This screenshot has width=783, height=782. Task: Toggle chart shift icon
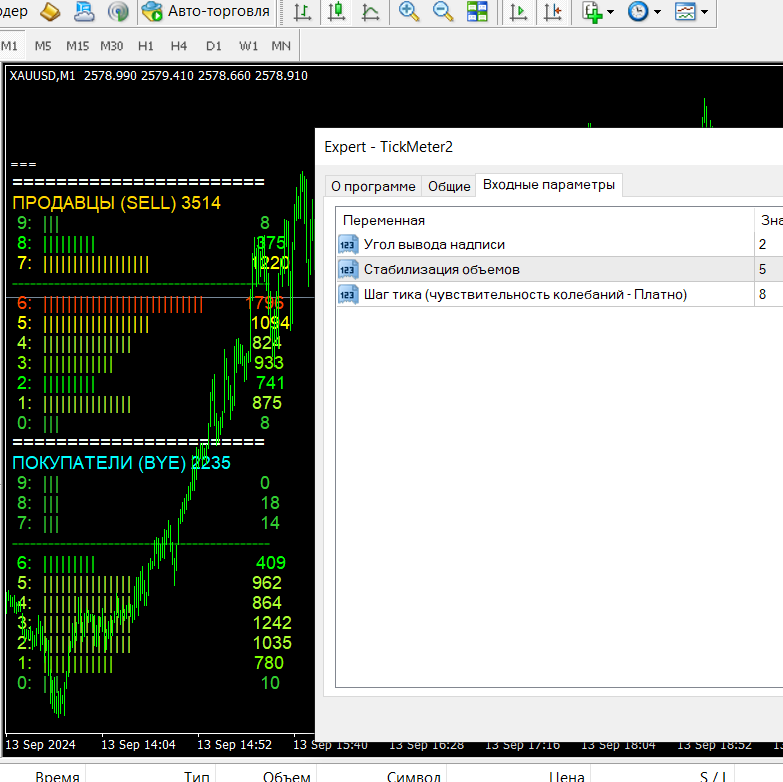click(x=551, y=12)
